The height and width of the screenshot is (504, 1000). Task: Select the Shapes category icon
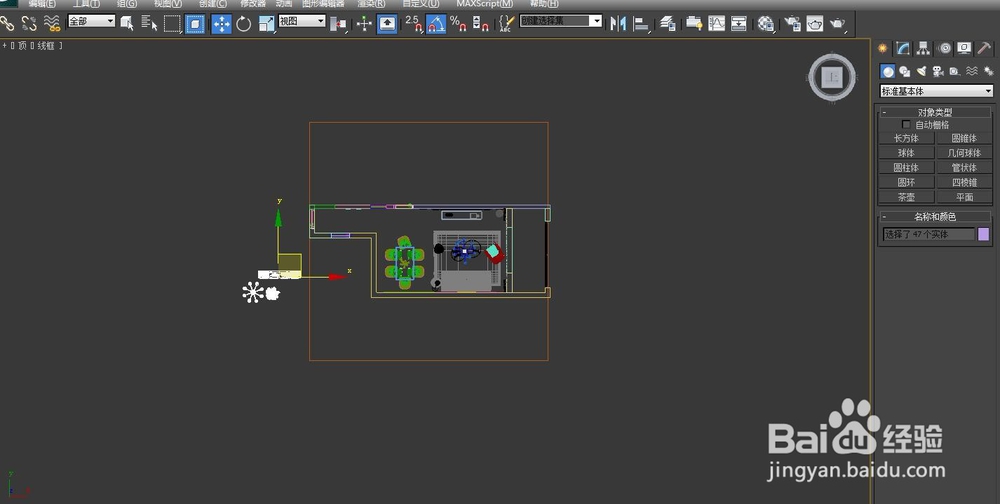tap(904, 71)
